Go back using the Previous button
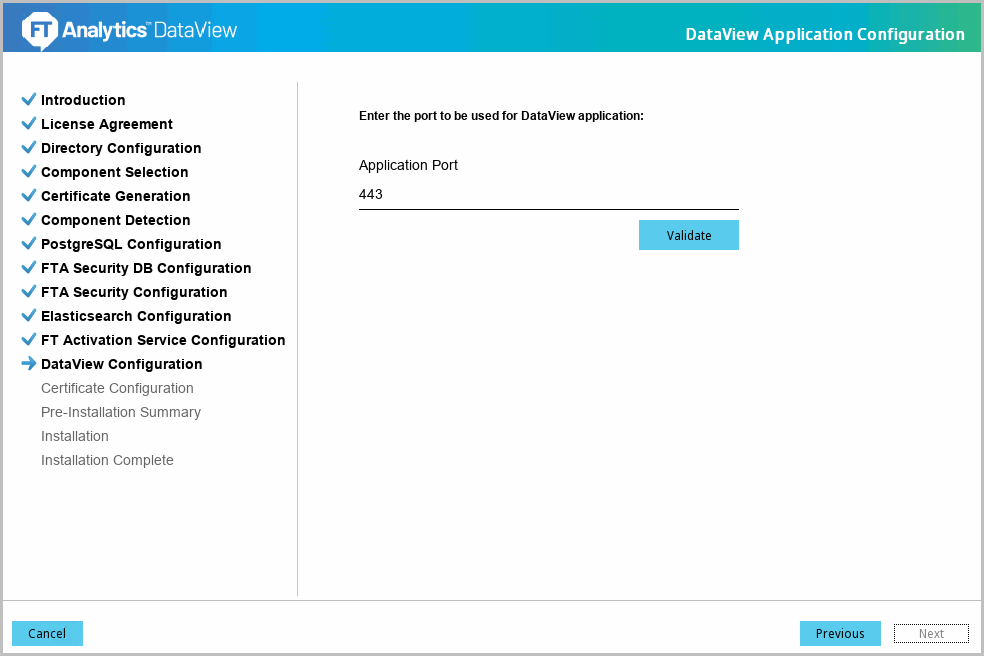 840,633
